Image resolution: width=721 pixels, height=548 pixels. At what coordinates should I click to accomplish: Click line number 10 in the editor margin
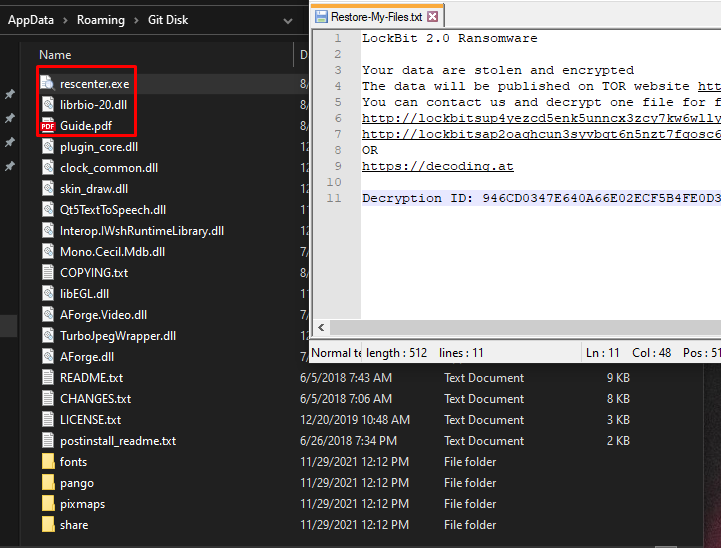pos(334,182)
